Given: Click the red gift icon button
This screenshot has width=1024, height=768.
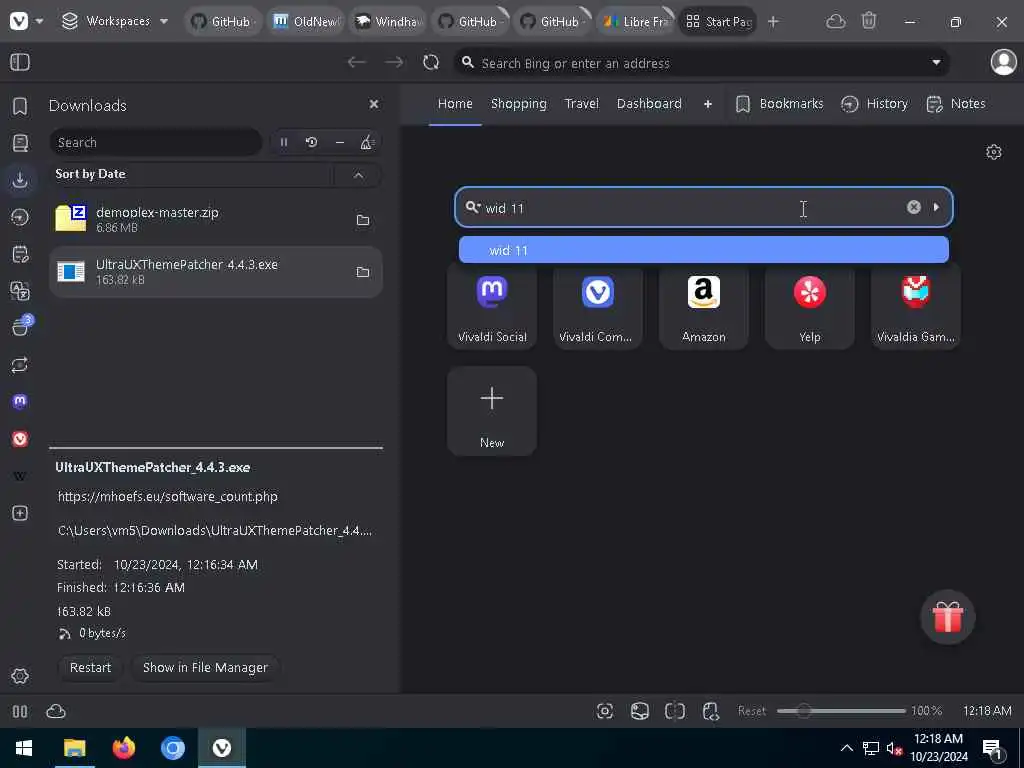Looking at the screenshot, I should (947, 616).
